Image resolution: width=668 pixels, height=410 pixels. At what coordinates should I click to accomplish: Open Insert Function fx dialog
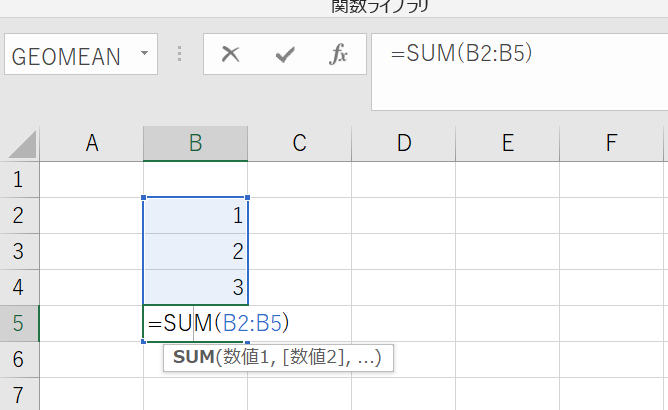339,55
